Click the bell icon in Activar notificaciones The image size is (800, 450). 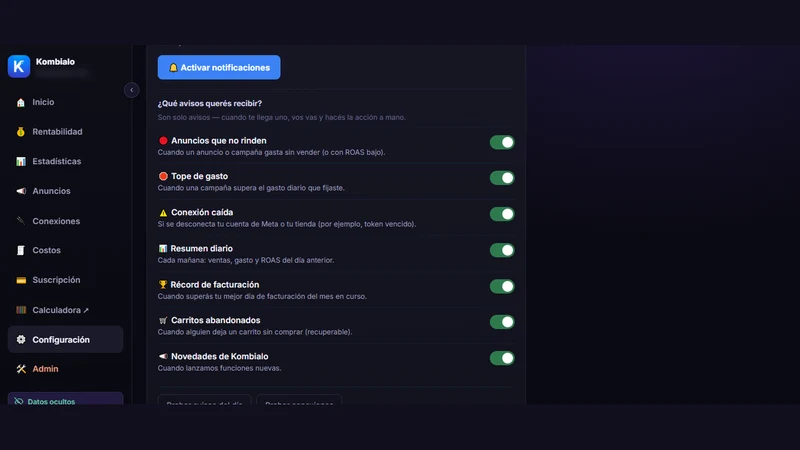tap(173, 67)
